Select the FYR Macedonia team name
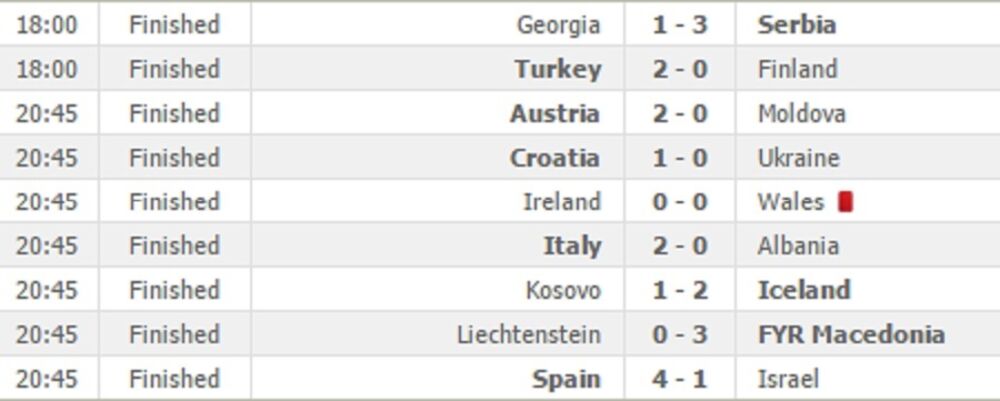 (x=851, y=335)
